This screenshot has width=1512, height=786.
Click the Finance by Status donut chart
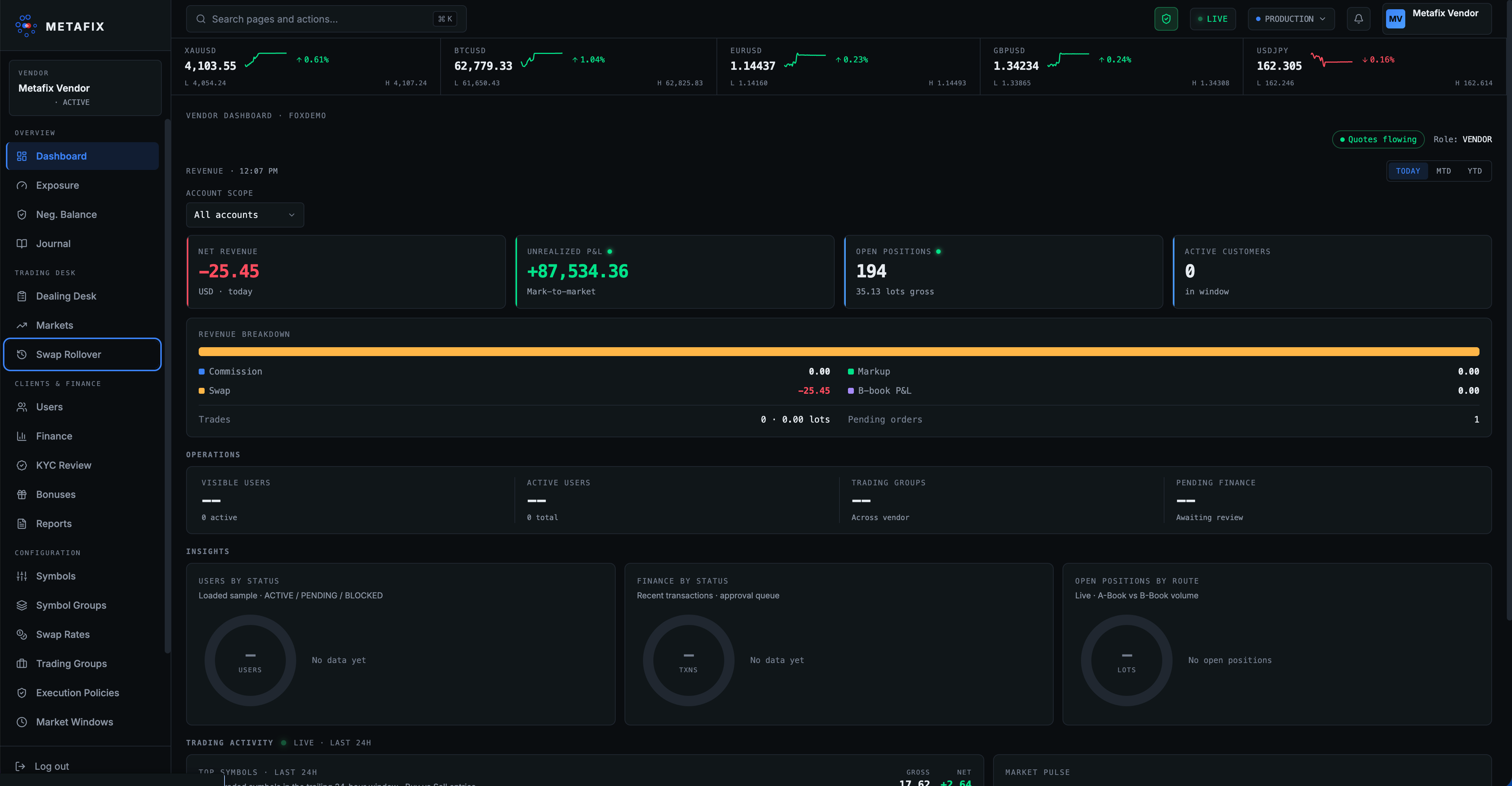[688, 660]
